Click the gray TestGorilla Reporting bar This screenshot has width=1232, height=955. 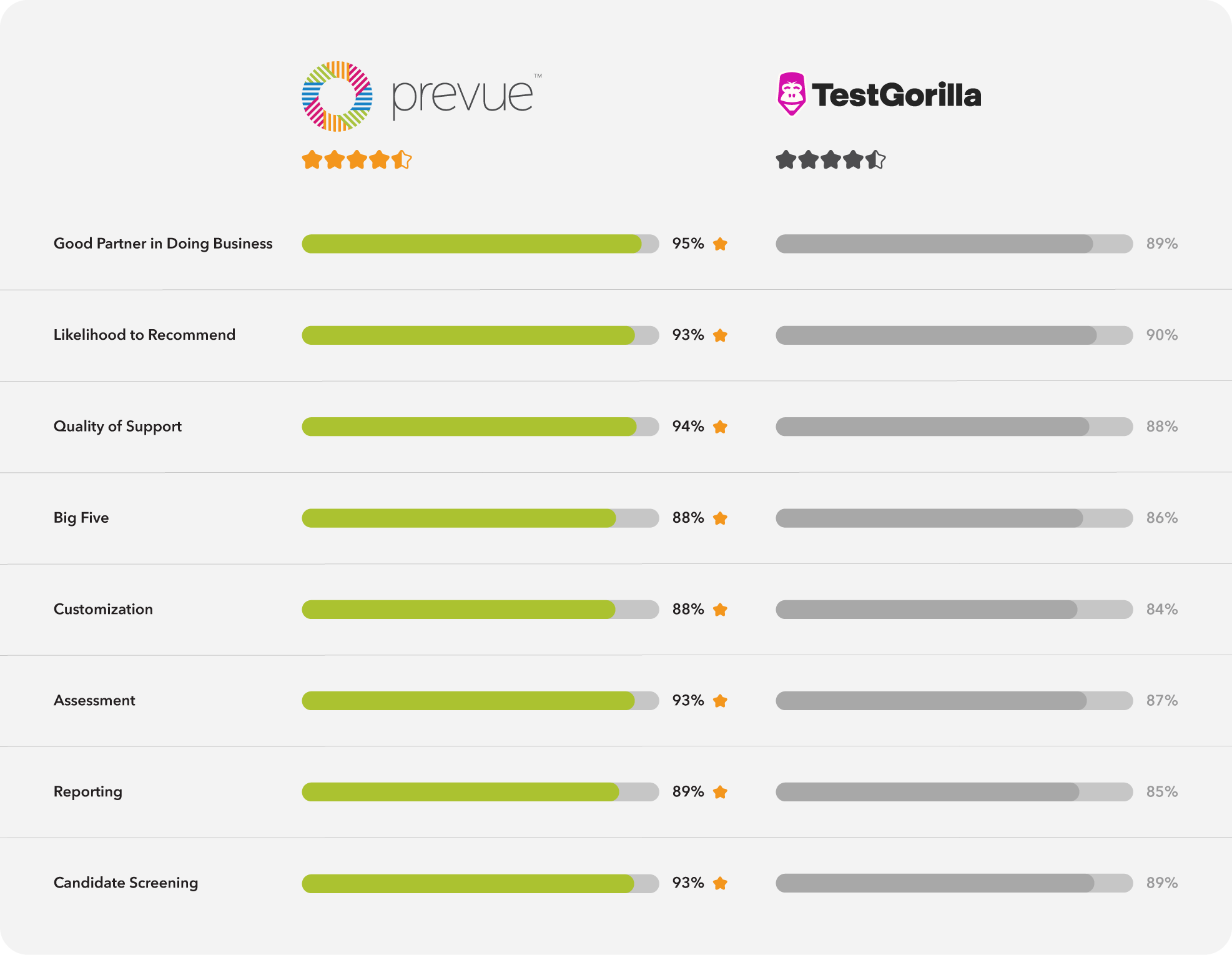pyautogui.click(x=927, y=792)
